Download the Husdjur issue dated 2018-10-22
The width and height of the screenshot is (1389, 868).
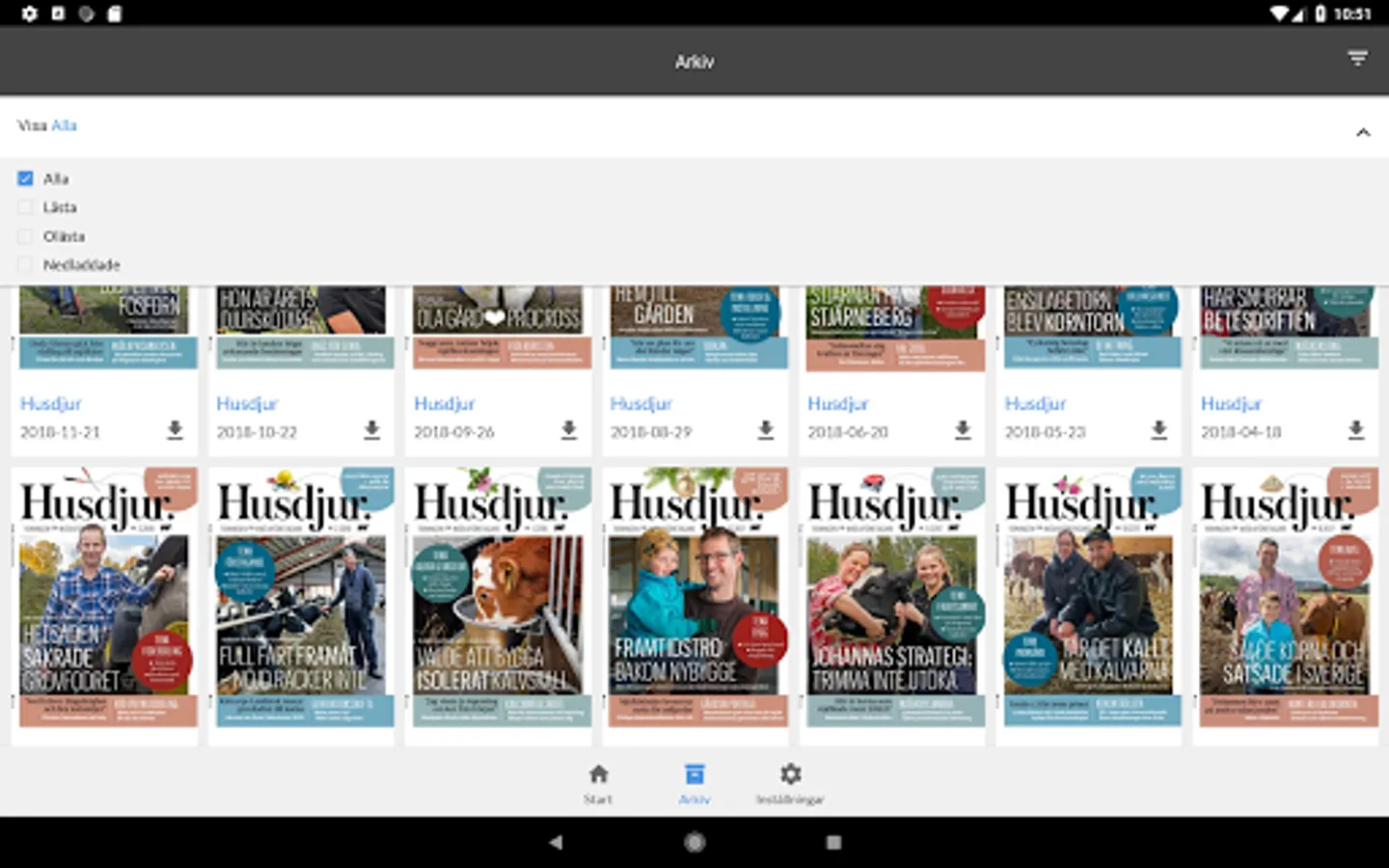click(371, 430)
